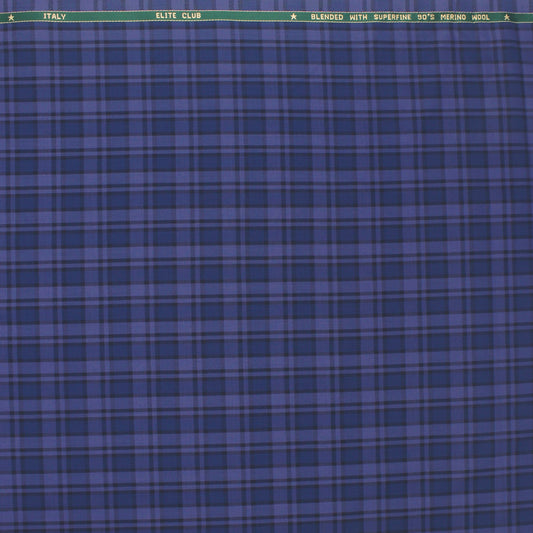Click the word ELITE on the selvedge
The height and width of the screenshot is (533, 533).
click(166, 15)
